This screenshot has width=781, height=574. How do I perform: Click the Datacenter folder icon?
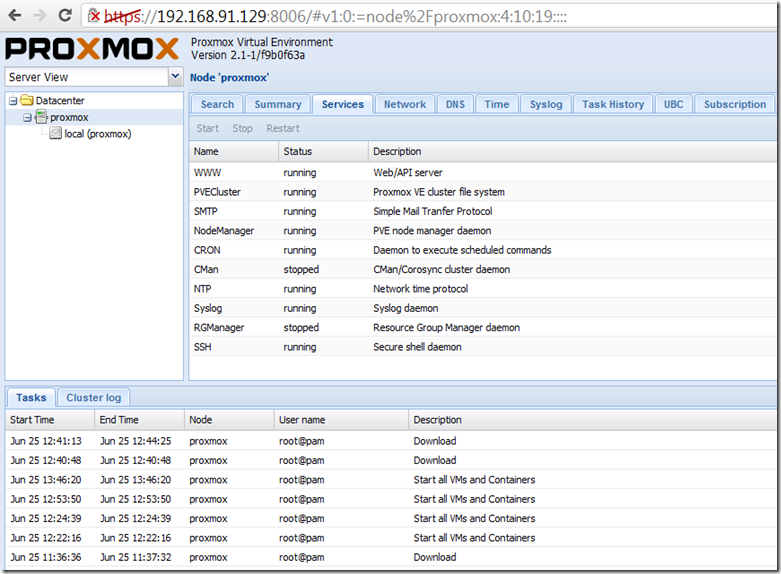tap(27, 101)
